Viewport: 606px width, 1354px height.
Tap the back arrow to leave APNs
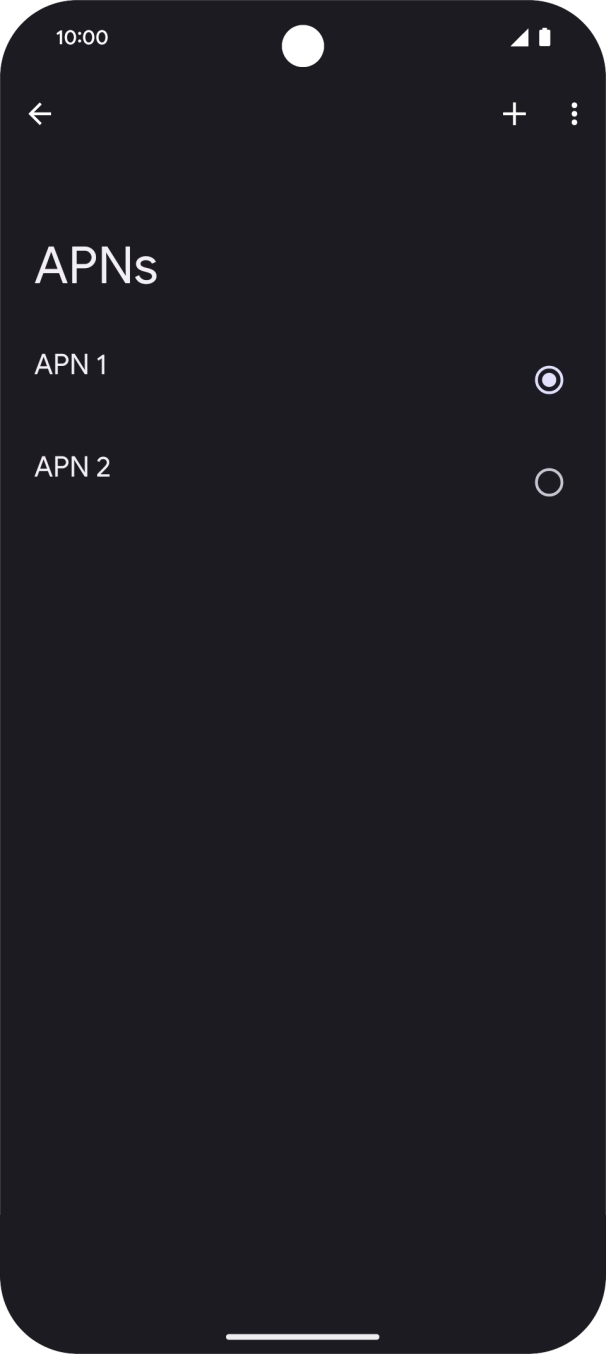coord(40,114)
